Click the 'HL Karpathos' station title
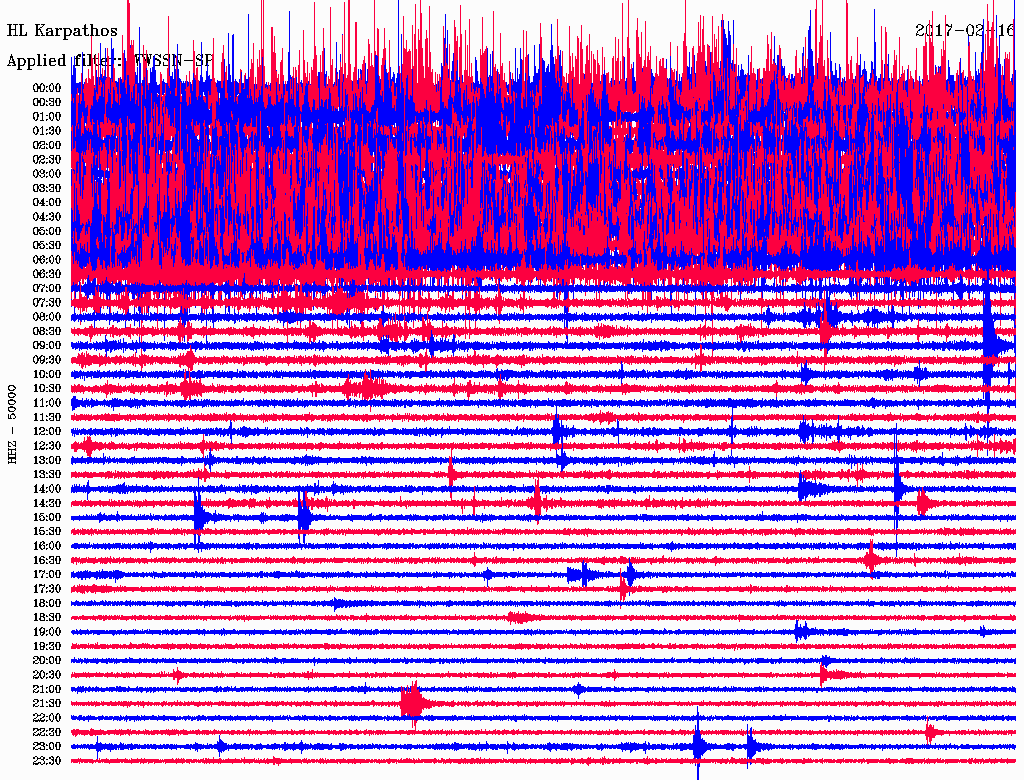The height and width of the screenshot is (780, 1024). [62, 31]
